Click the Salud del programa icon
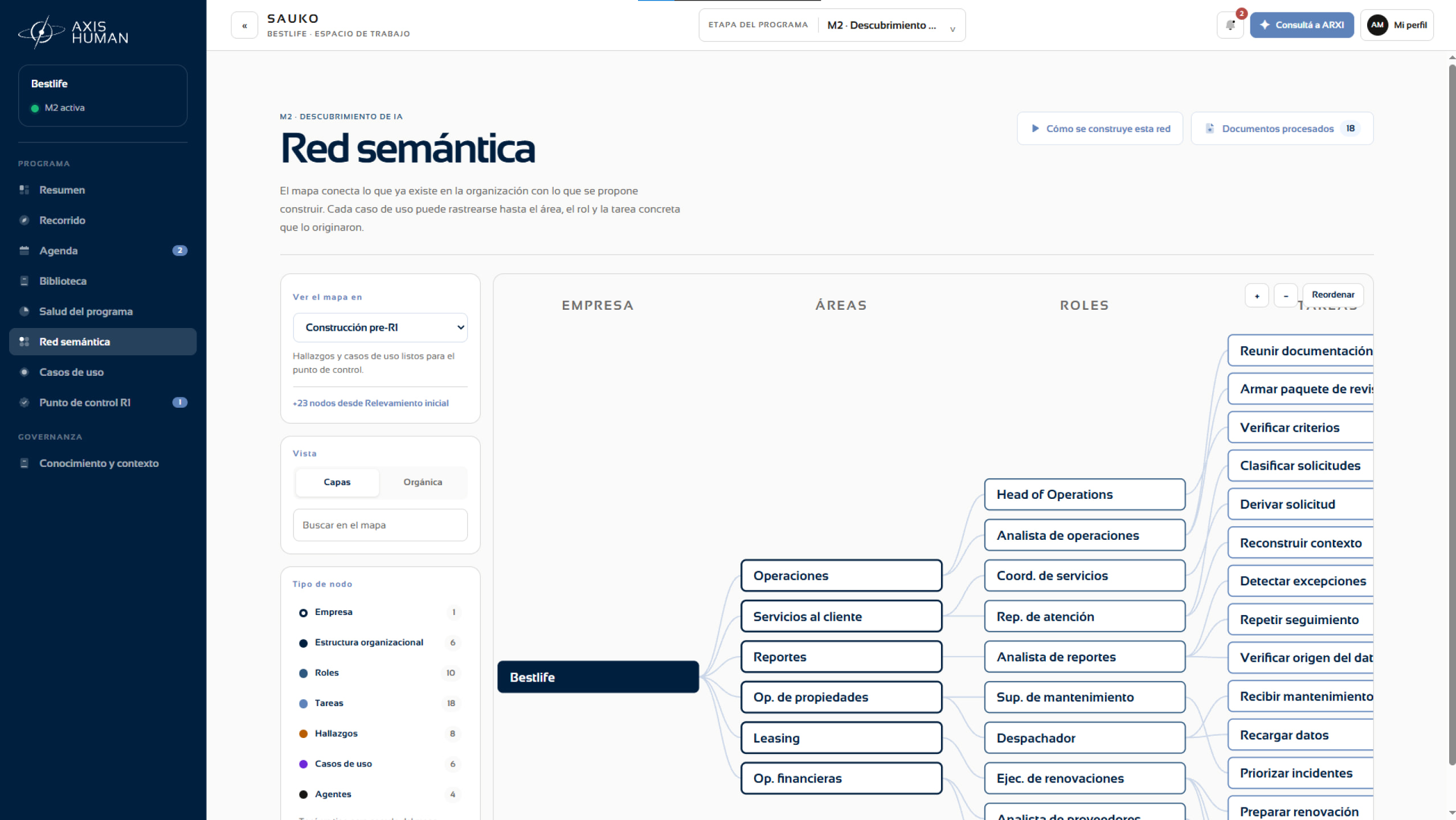 24,311
